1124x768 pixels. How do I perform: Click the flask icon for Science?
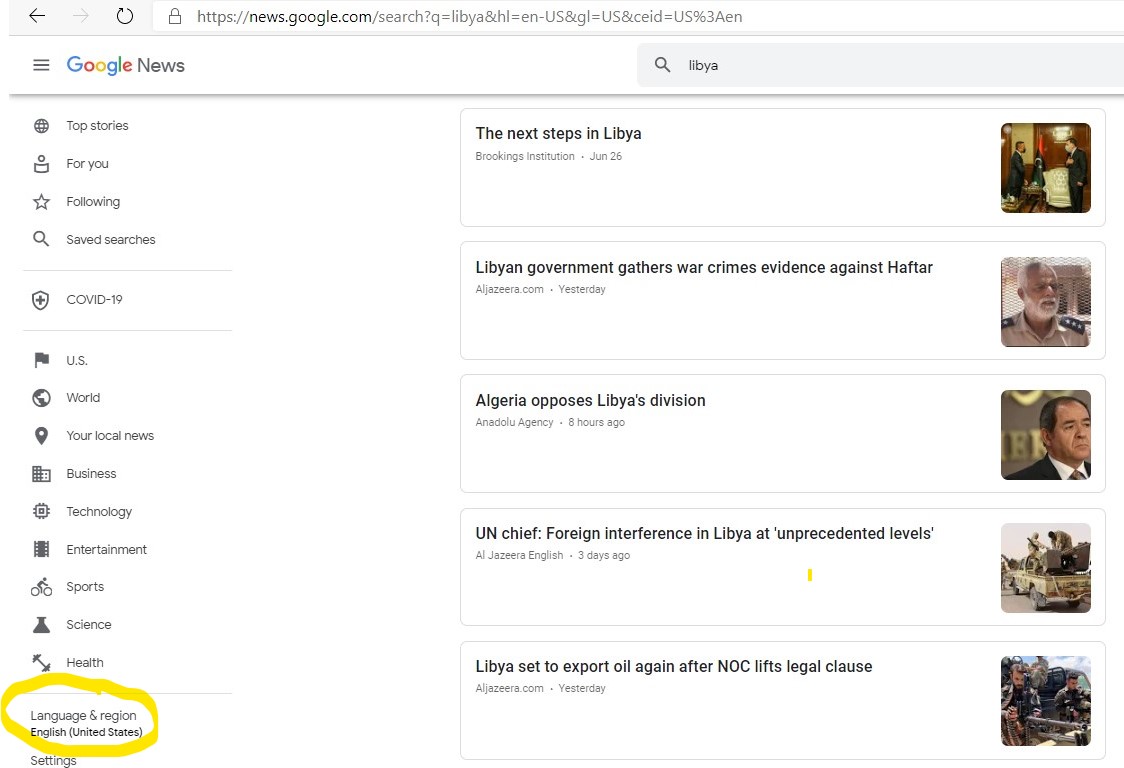[42, 625]
